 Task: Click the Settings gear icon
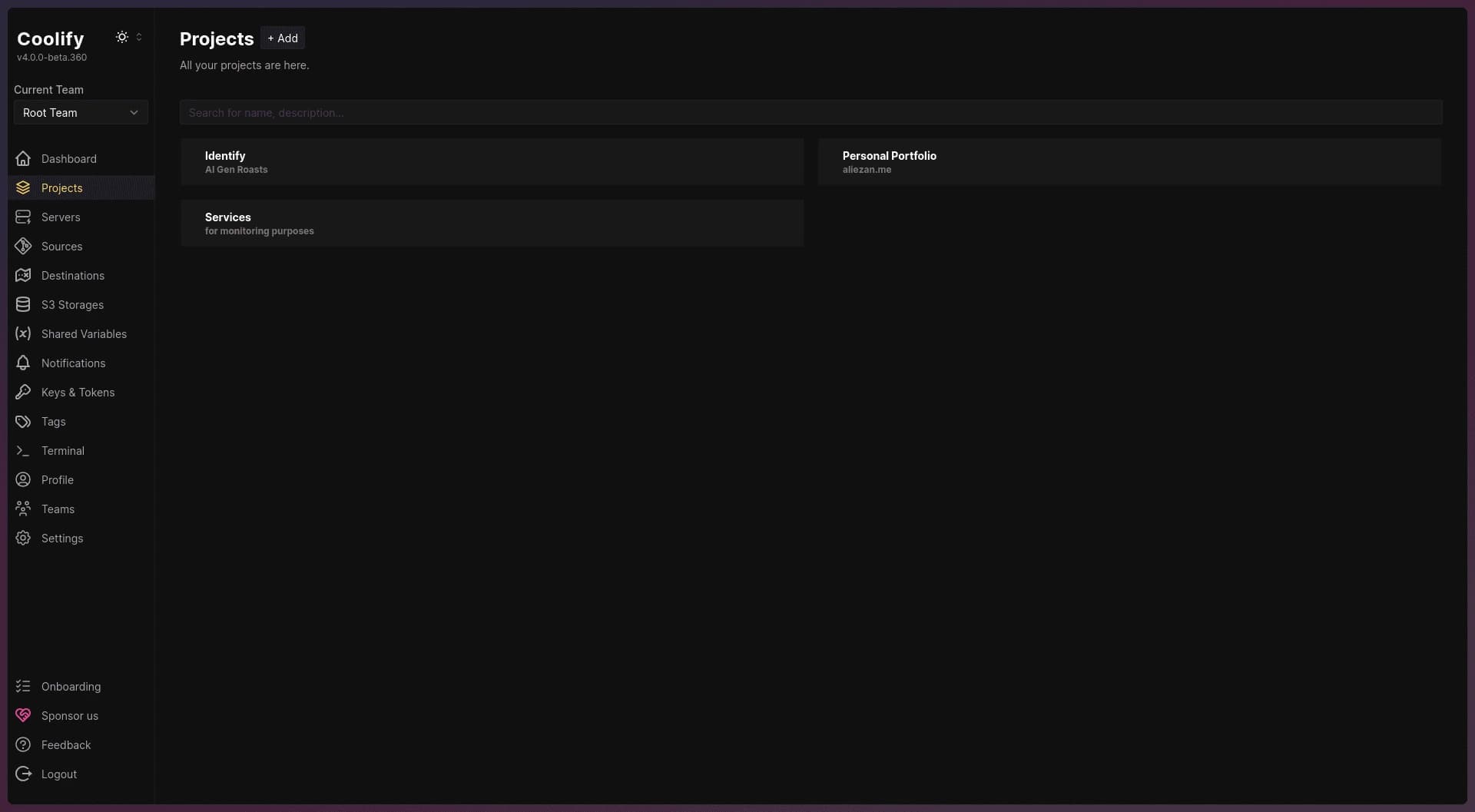click(23, 538)
